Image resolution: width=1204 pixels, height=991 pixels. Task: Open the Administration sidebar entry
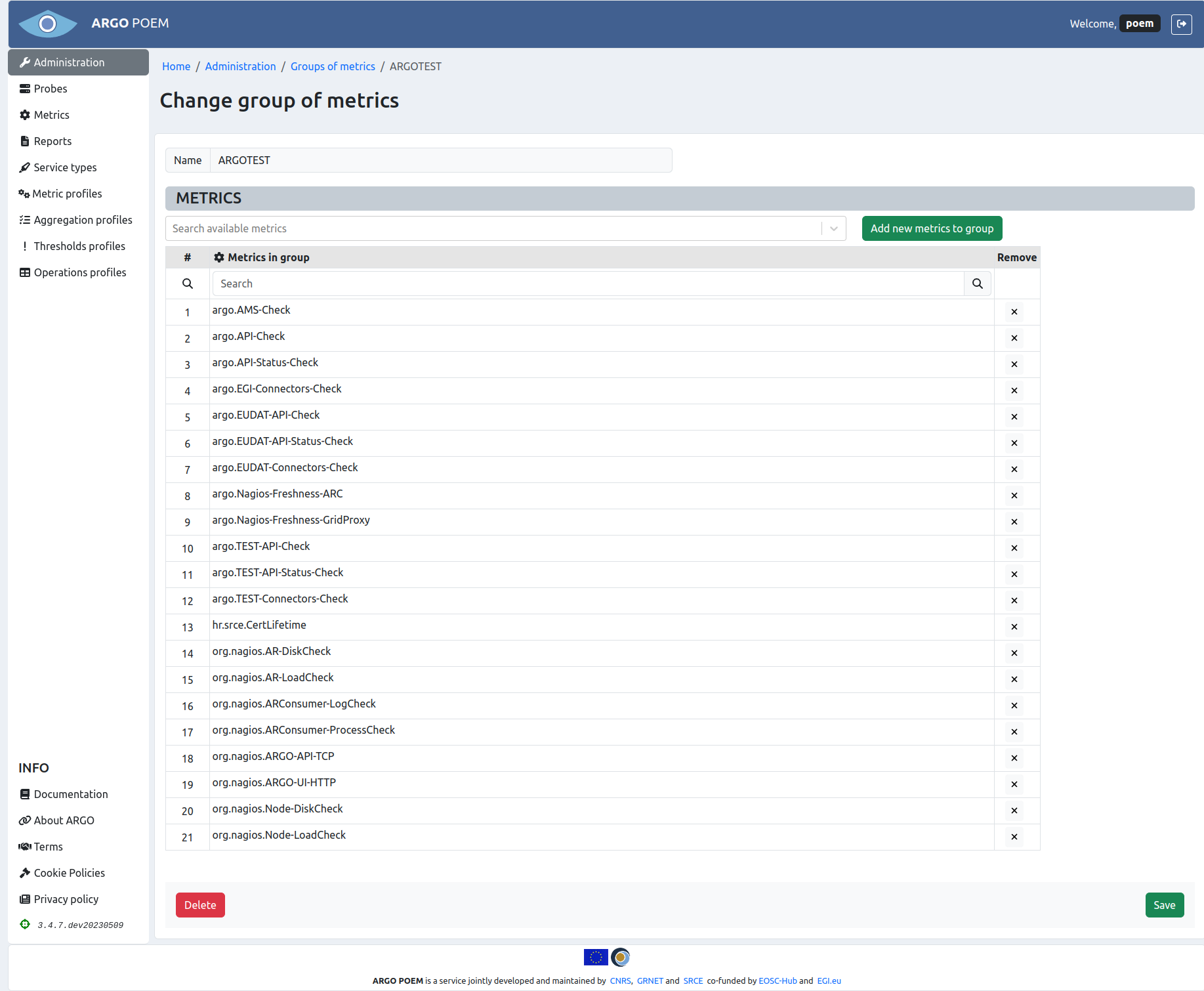[x=69, y=62]
